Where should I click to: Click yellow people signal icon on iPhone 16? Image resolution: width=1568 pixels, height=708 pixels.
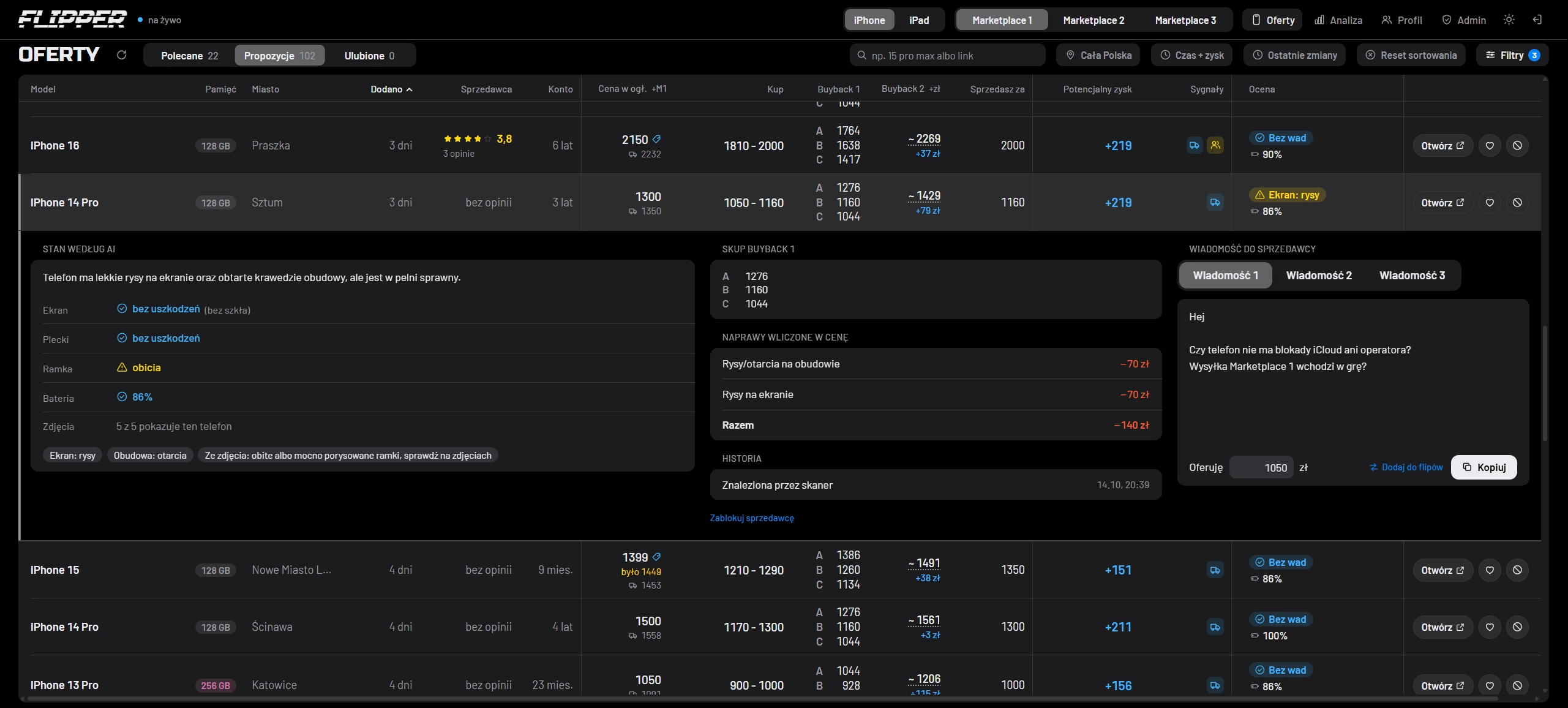tap(1215, 146)
